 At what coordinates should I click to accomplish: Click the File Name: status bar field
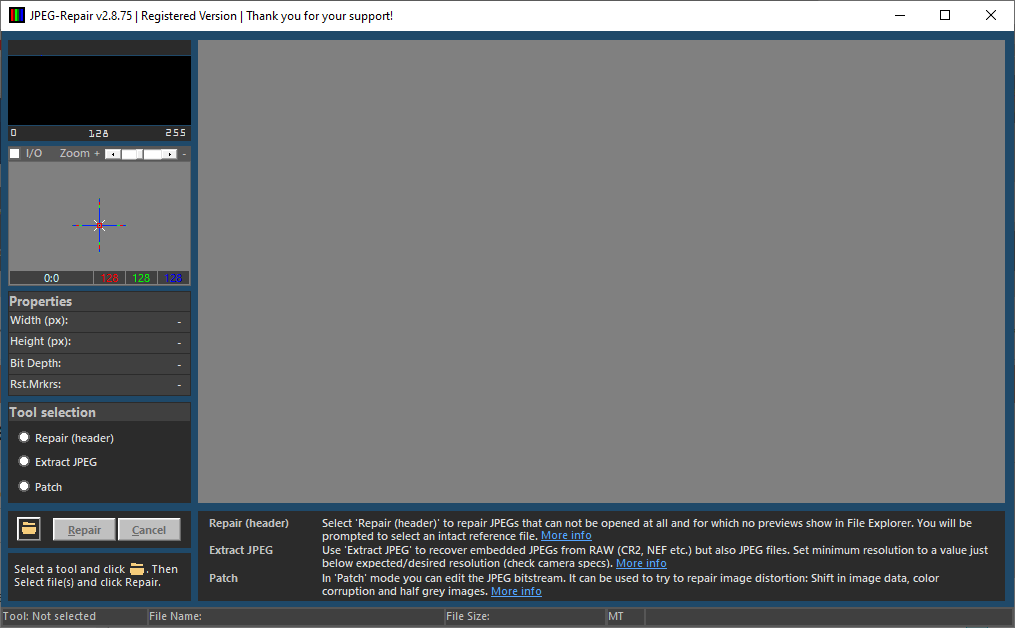coord(295,616)
